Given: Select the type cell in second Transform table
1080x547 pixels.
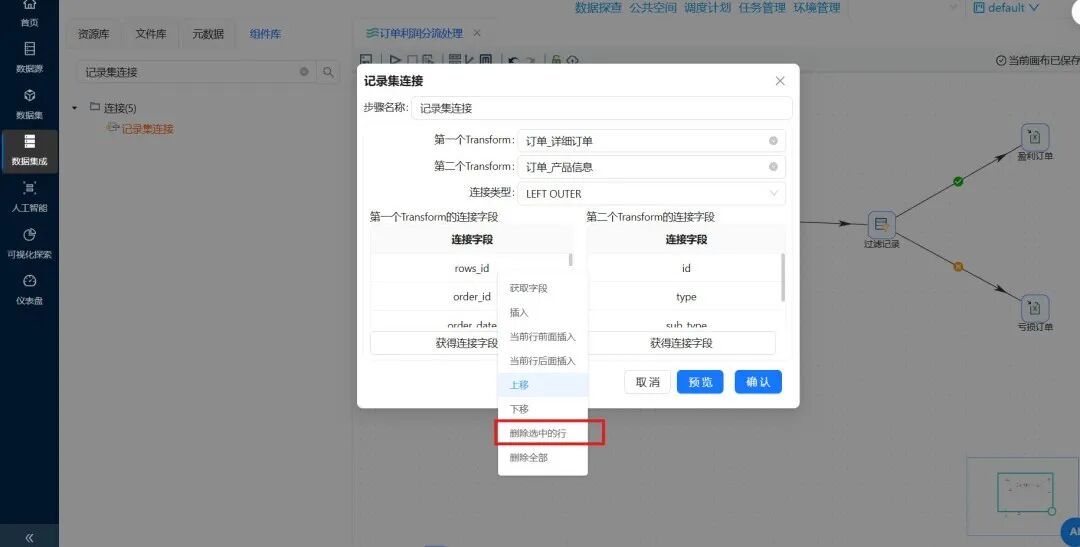Looking at the screenshot, I should point(685,297).
